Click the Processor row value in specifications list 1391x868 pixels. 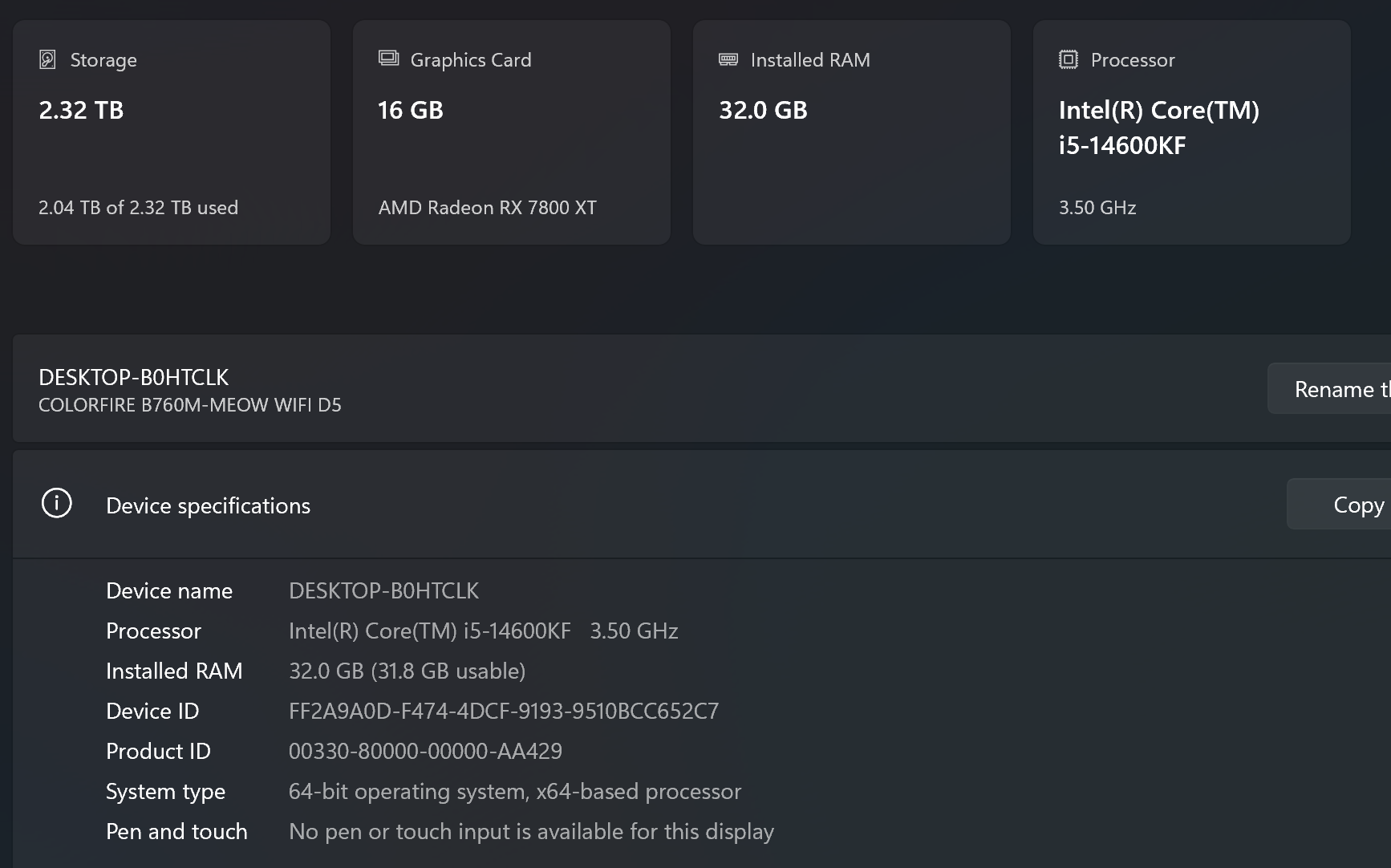coord(483,631)
